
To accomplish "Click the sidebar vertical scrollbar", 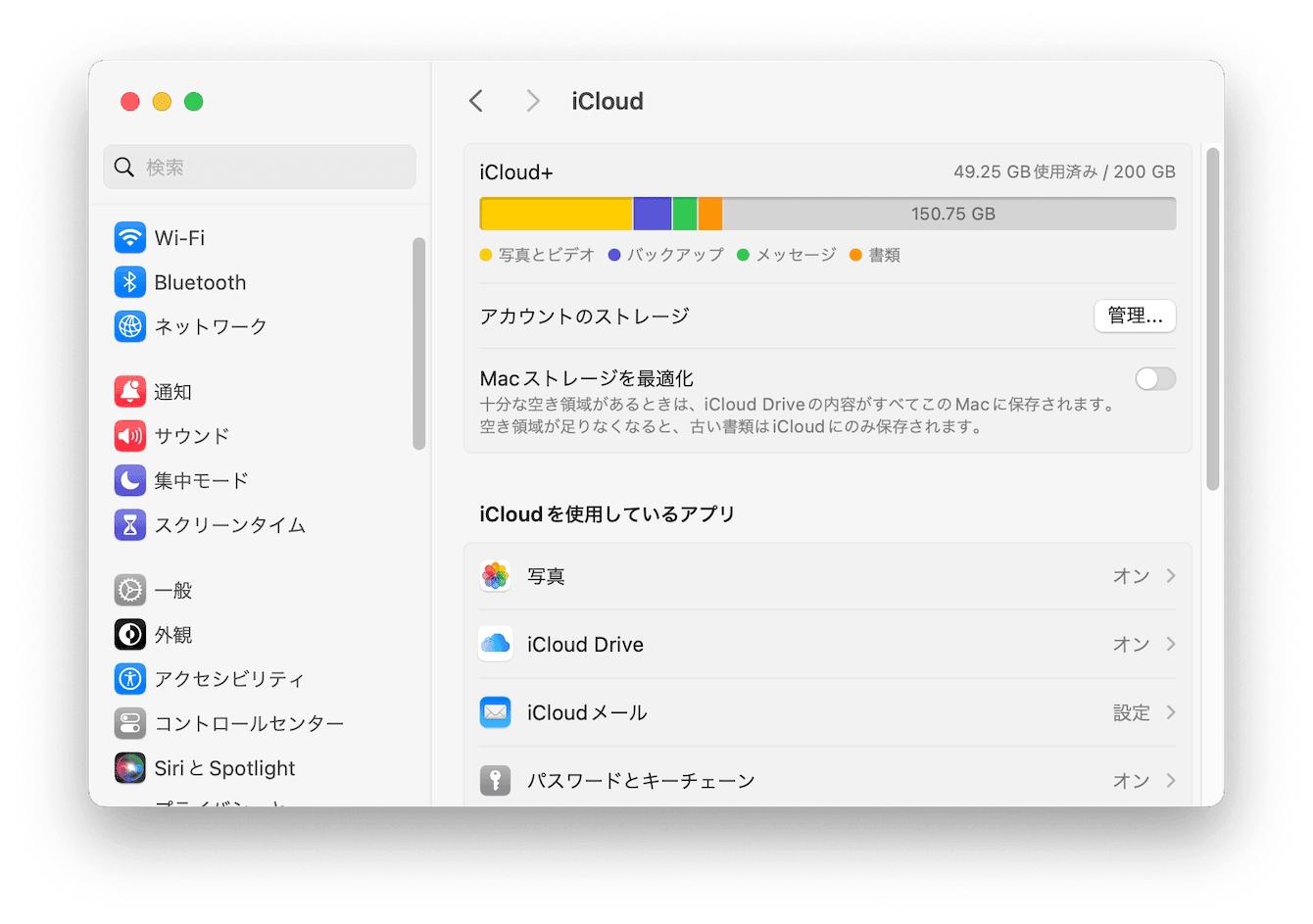I will point(419,343).
